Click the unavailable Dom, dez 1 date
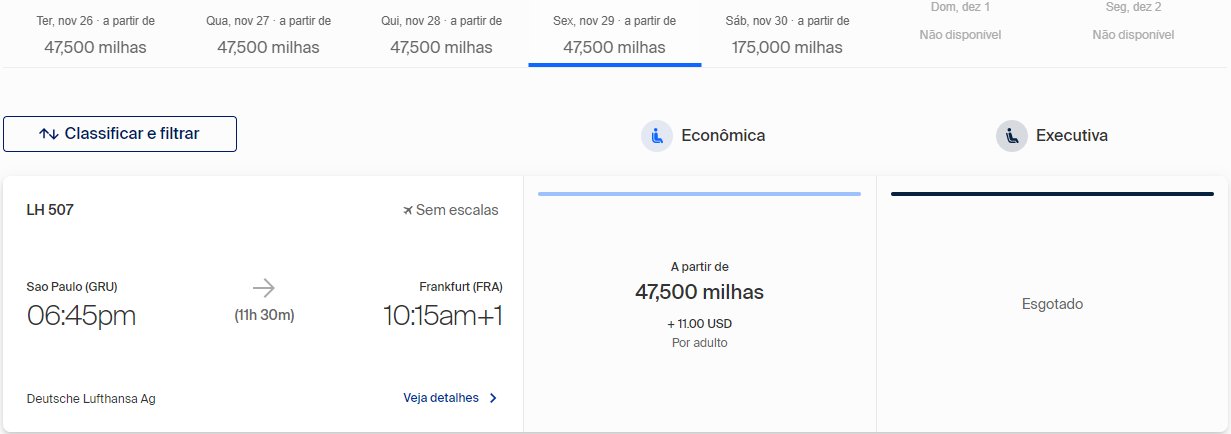The width and height of the screenshot is (1231, 434). click(x=960, y=22)
